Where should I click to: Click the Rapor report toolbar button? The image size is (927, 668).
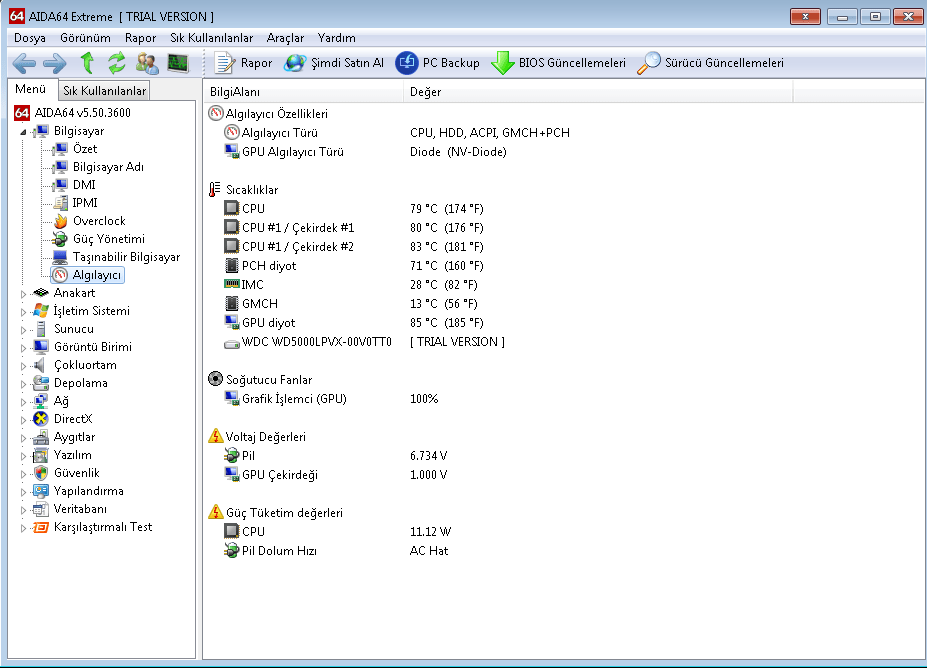243,63
